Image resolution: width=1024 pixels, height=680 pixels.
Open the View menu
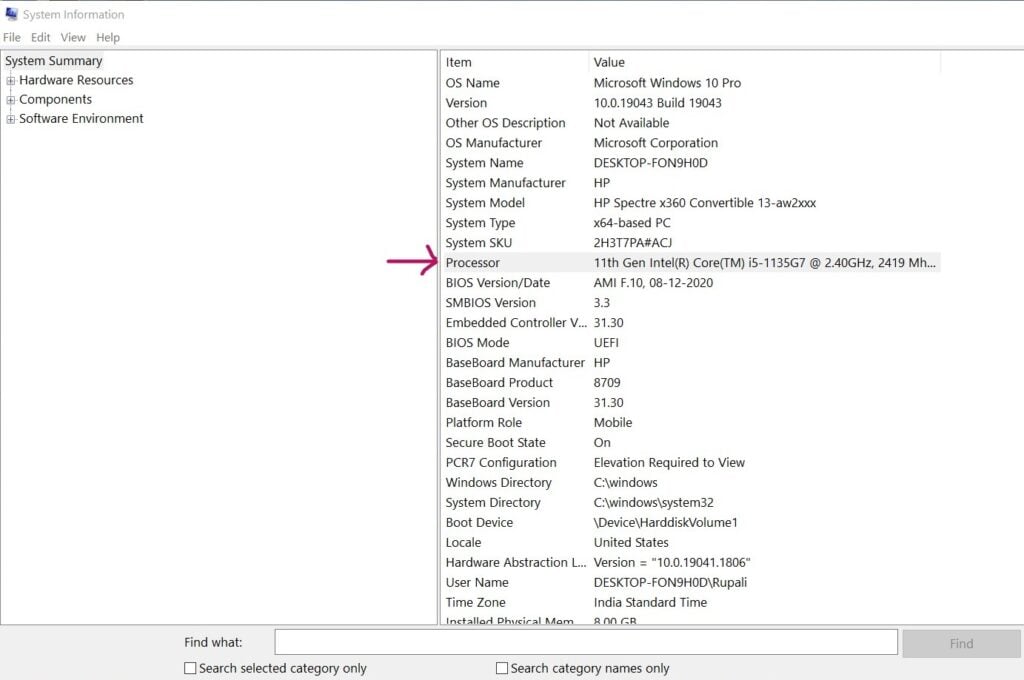click(x=72, y=37)
